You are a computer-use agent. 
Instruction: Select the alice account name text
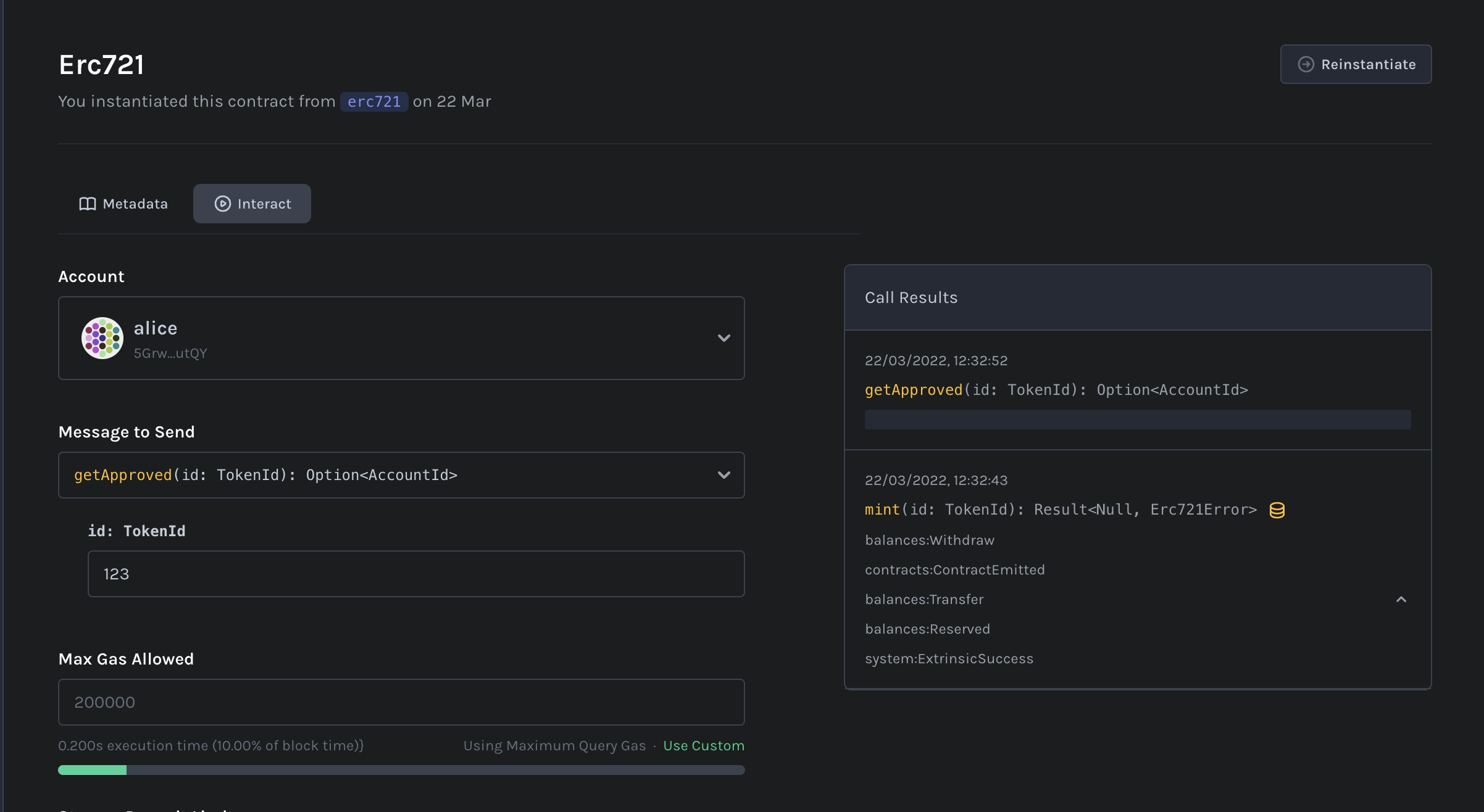tap(155, 328)
